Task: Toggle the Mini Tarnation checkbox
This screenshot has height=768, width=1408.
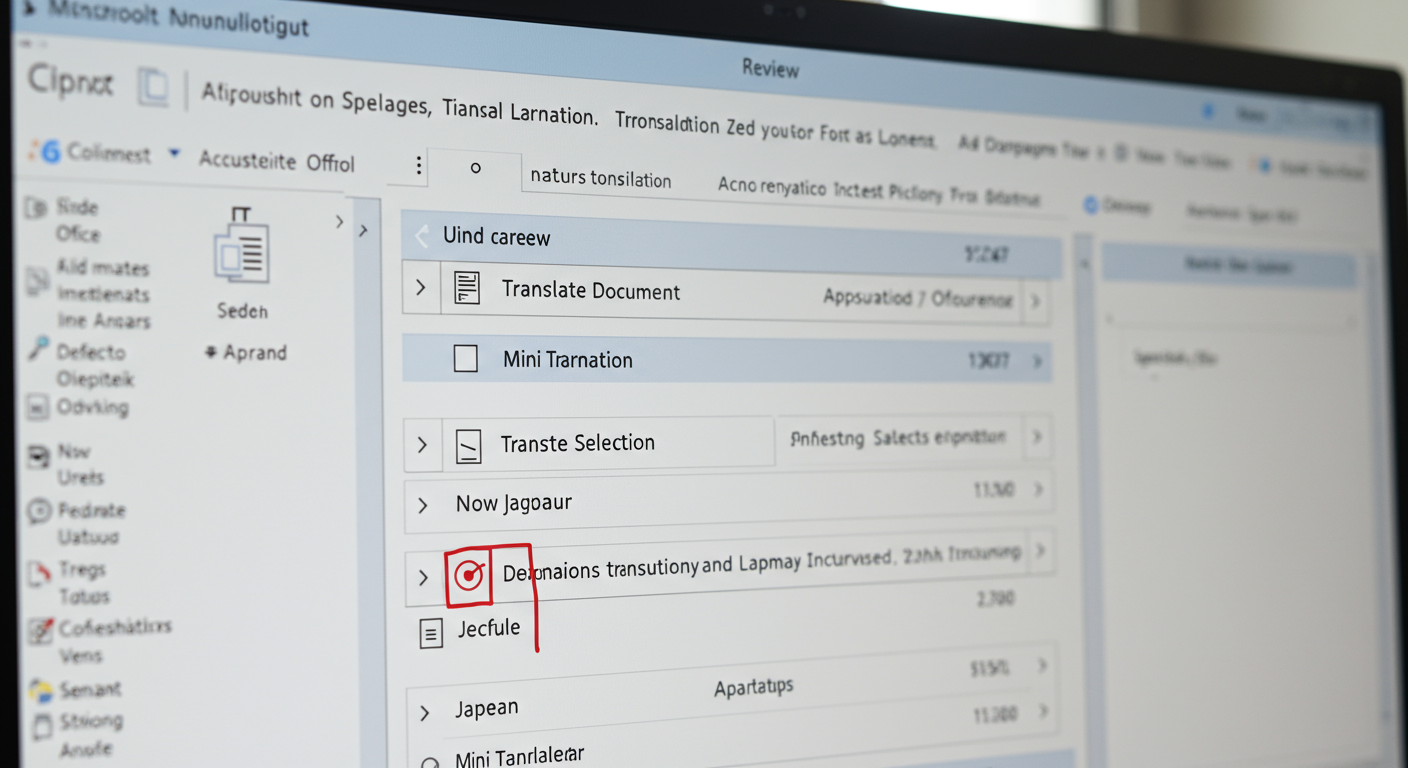Action: point(466,358)
